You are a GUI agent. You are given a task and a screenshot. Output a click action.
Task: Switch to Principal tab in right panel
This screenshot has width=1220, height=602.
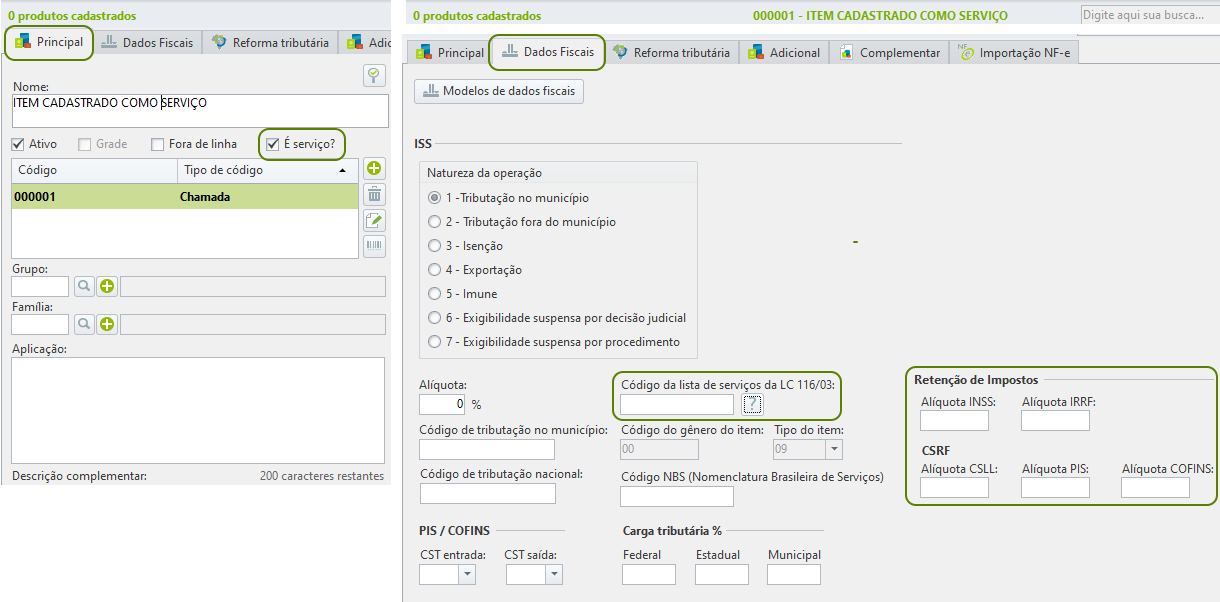click(x=450, y=53)
